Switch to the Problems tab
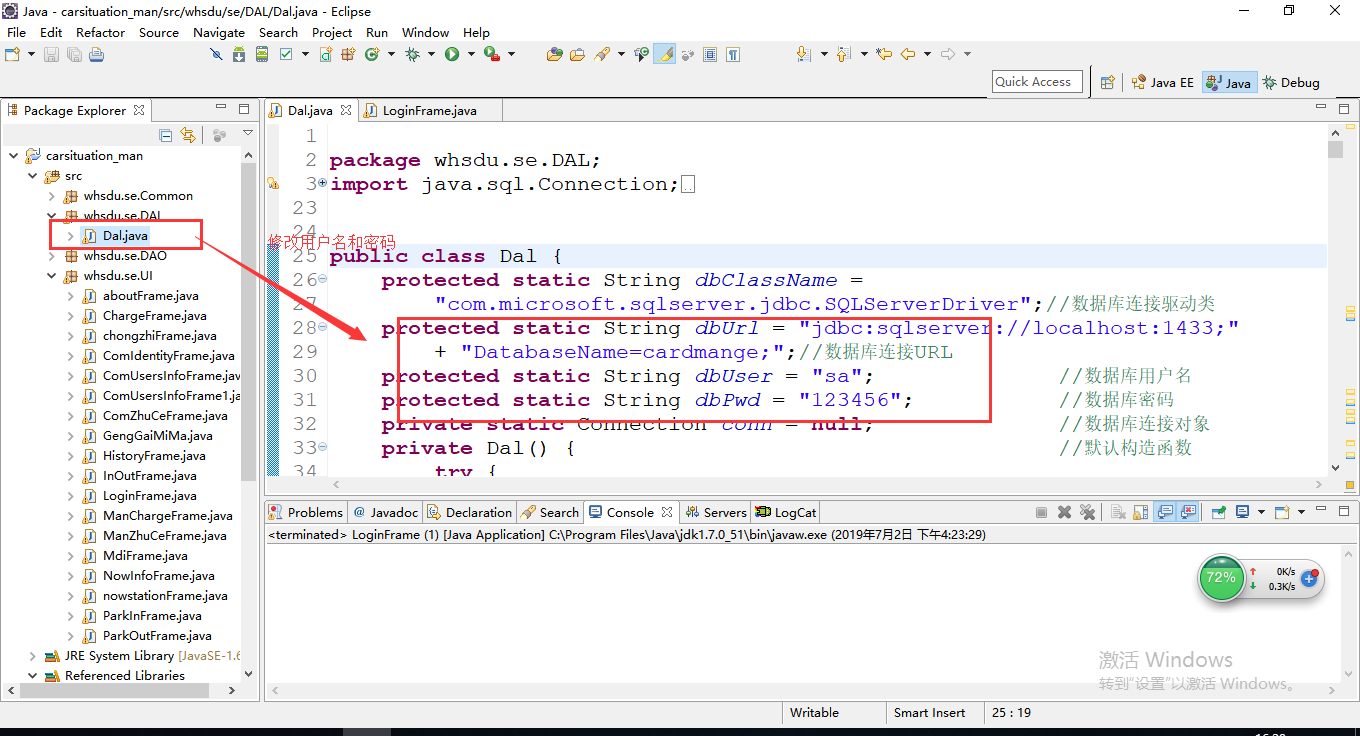This screenshot has height=736, width=1360. tap(306, 512)
